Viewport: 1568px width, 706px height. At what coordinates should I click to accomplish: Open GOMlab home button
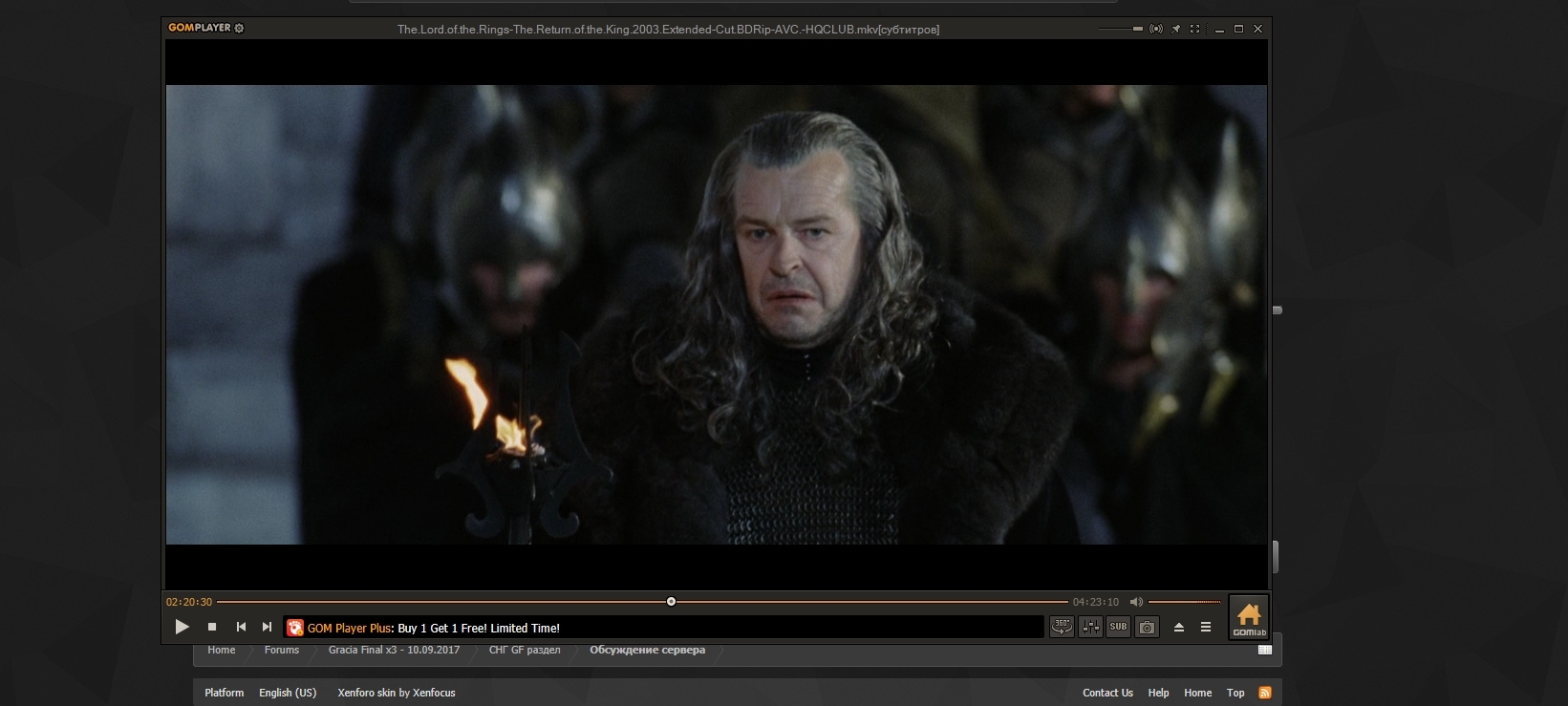1249,617
